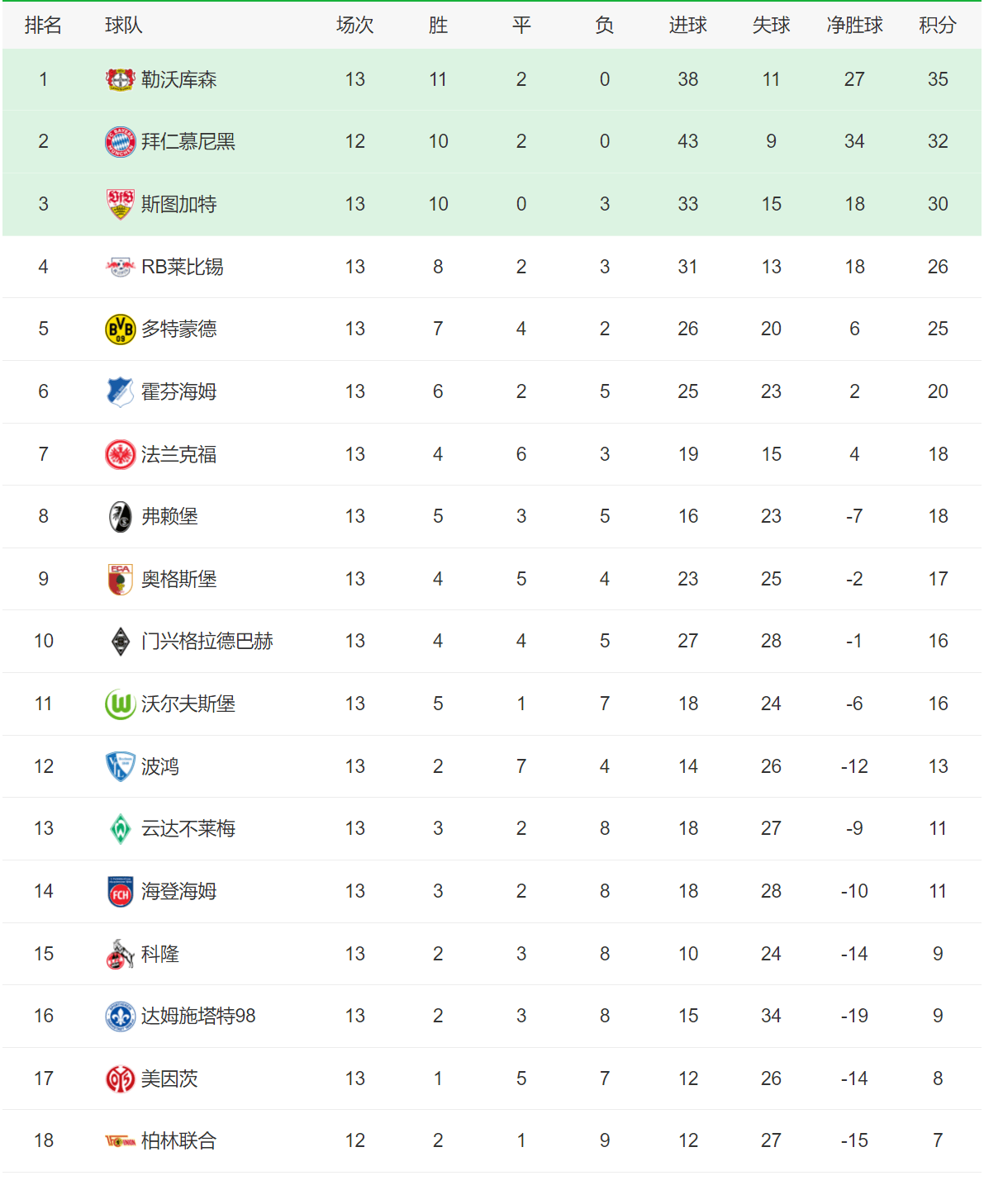Click the Union Berlin logo
This screenshot has height=1204, width=984.
tap(121, 1141)
